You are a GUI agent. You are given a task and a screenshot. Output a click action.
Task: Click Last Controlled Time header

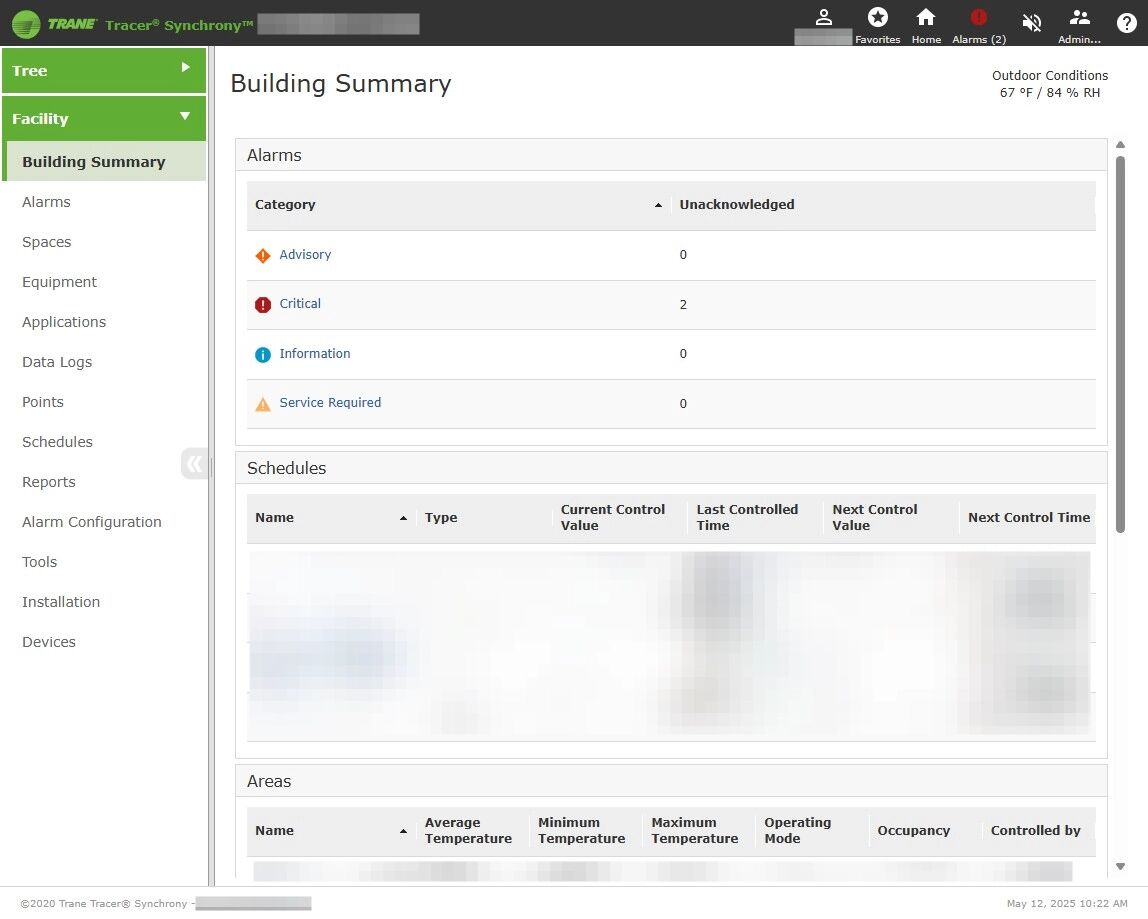[x=747, y=517]
